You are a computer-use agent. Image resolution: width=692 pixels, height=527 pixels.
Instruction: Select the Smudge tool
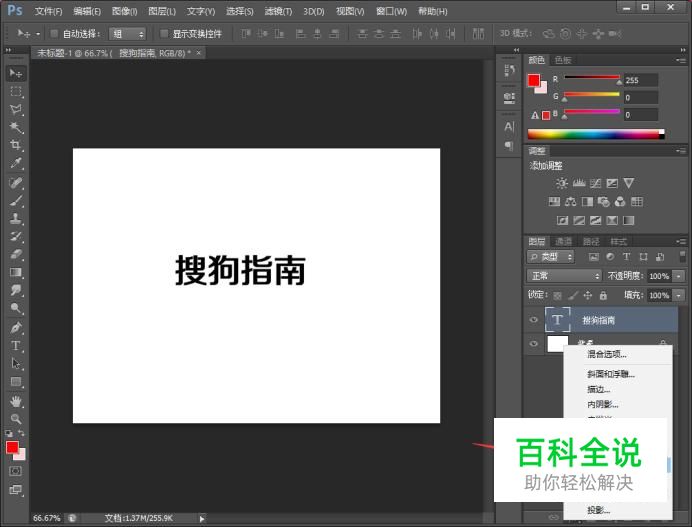(x=16, y=290)
